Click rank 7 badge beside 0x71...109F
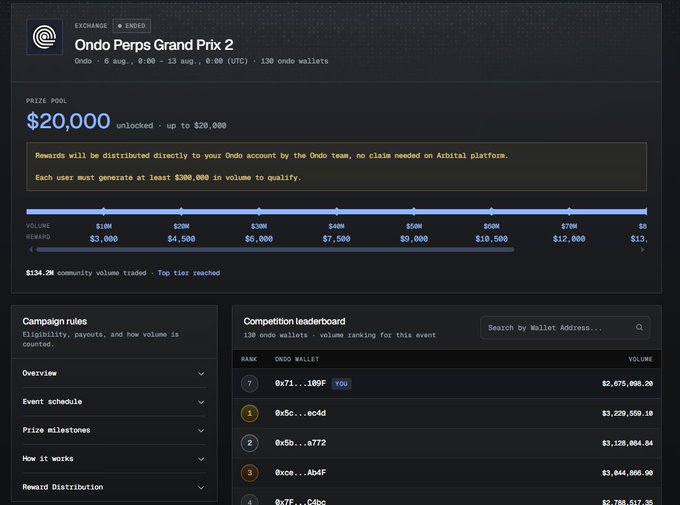This screenshot has height=505, width=680. (x=249, y=384)
